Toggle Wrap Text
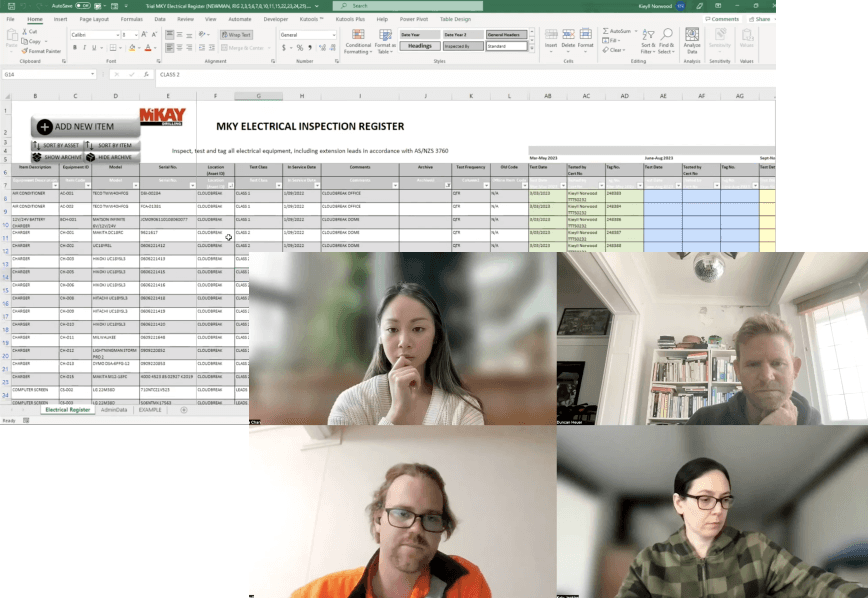The image size is (868, 598). point(236,35)
